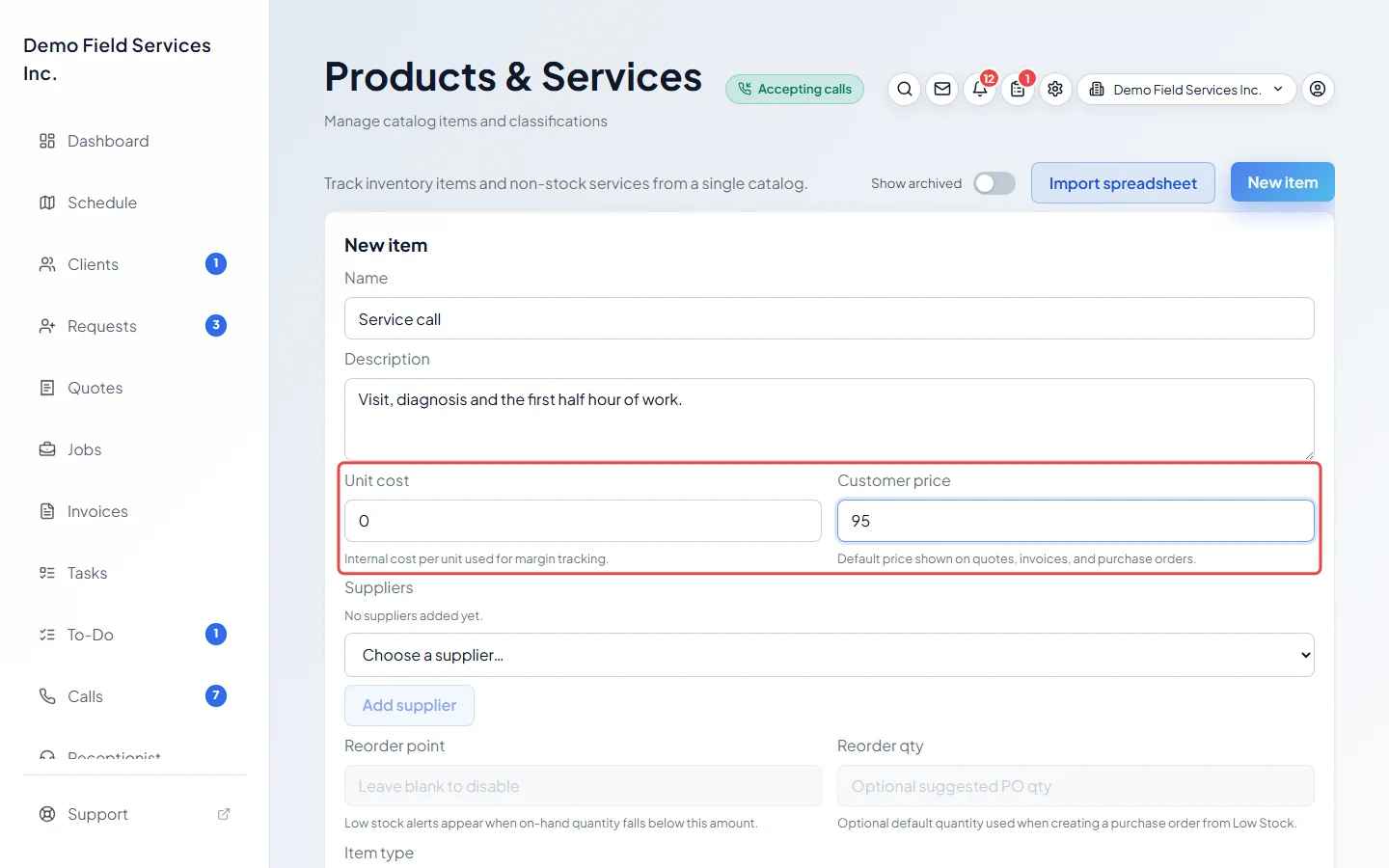The height and width of the screenshot is (868, 1389).
Task: Click the external link icon beside Support
Action: click(x=224, y=814)
